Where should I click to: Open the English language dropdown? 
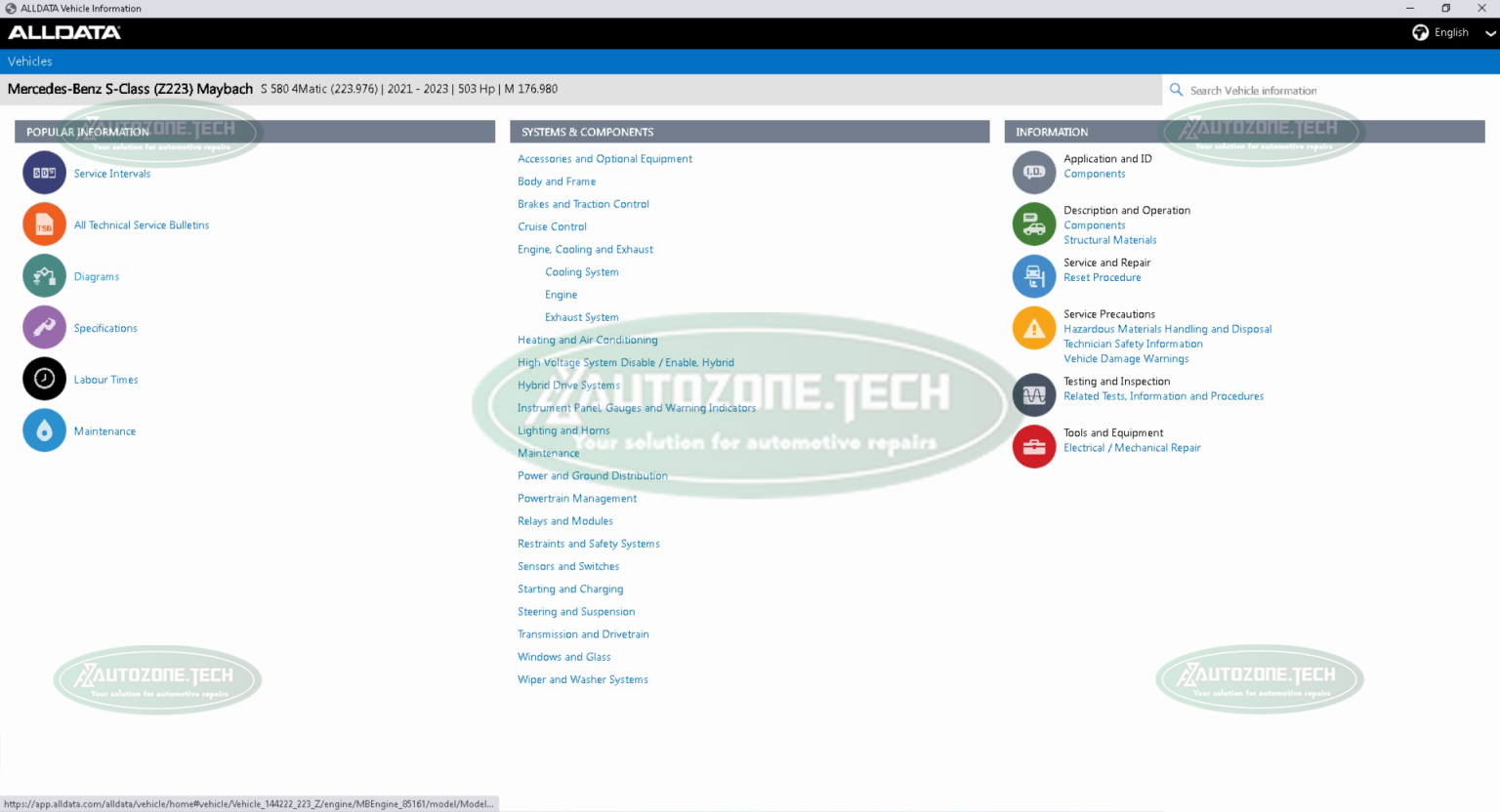tap(1452, 31)
